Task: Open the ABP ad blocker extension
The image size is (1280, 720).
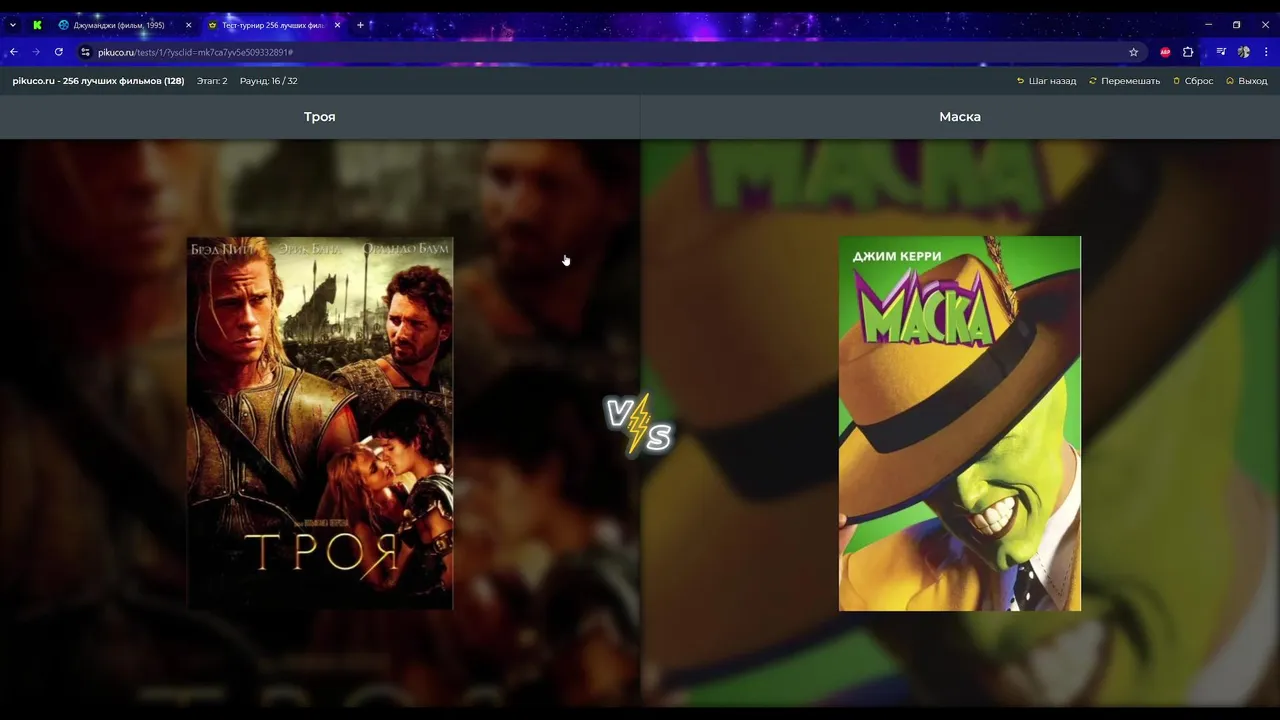Action: tap(1165, 52)
